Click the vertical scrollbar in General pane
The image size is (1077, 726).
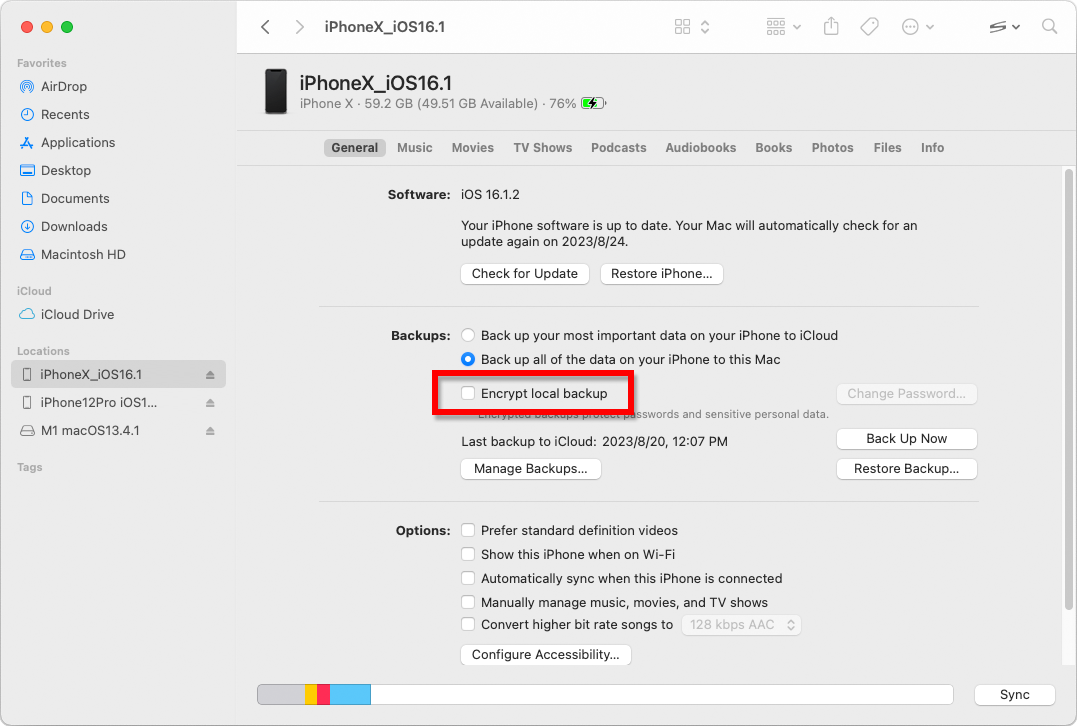(1068, 389)
